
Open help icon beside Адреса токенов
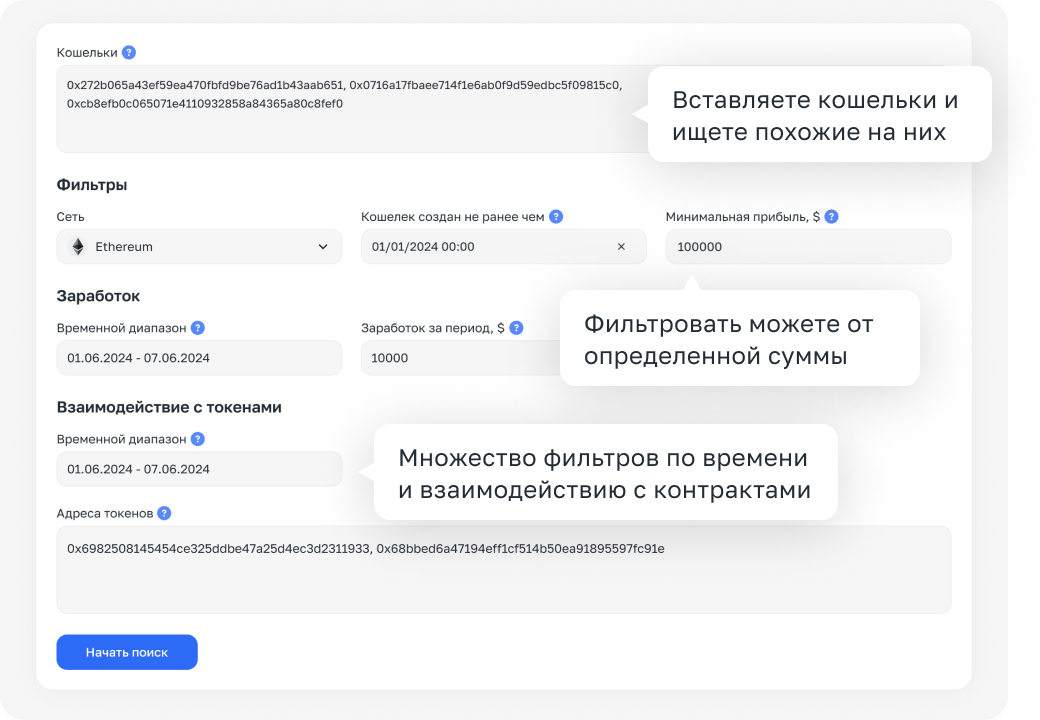click(164, 513)
